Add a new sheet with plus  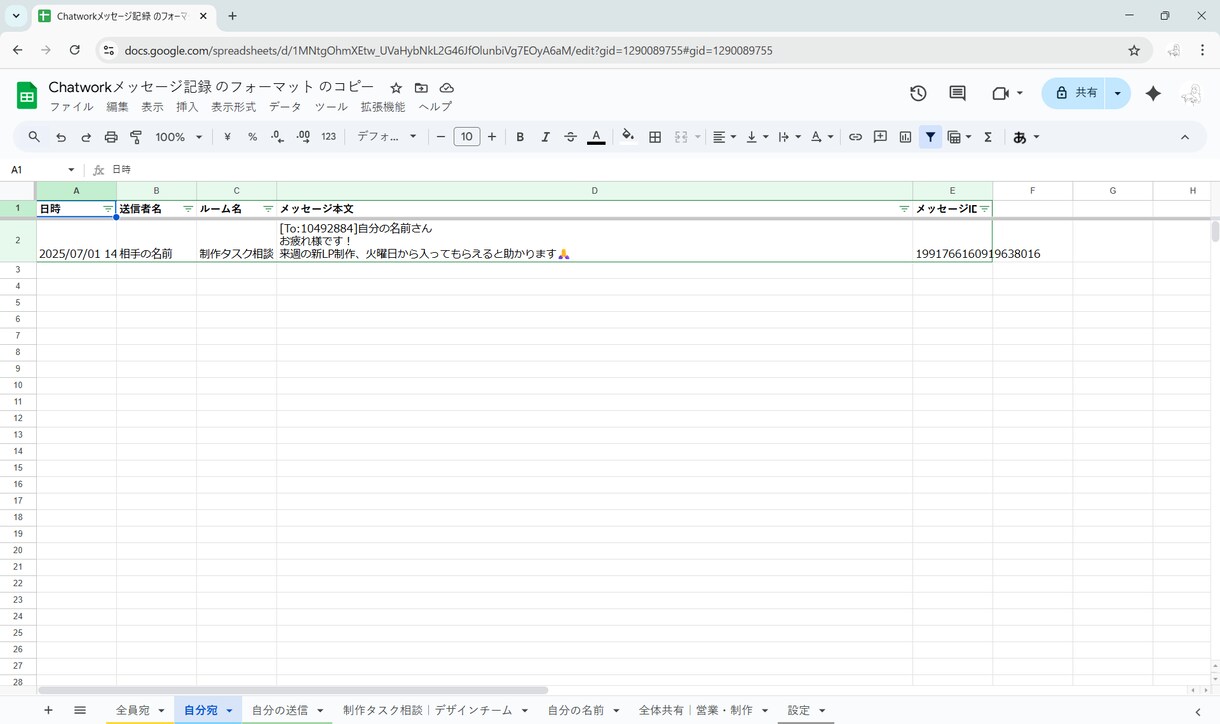48,710
